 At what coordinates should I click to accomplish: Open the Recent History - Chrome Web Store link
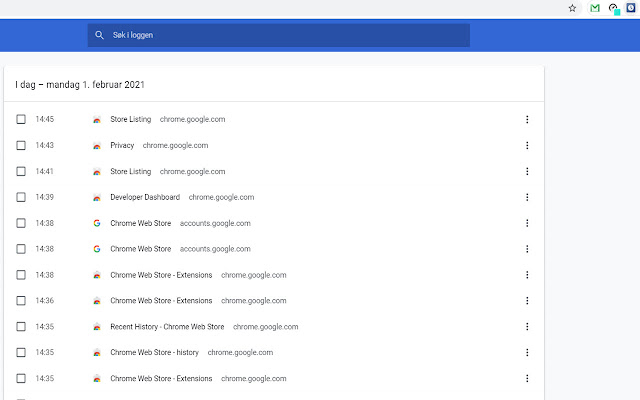(167, 327)
